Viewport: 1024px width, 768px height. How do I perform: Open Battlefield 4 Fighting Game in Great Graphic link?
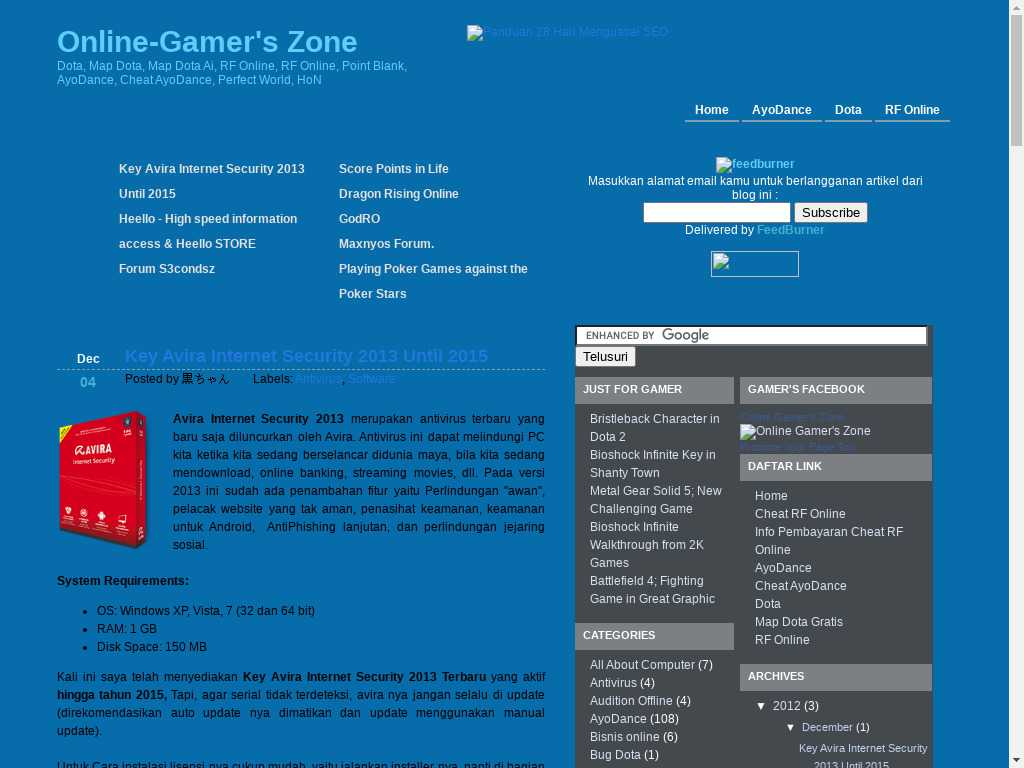652,590
